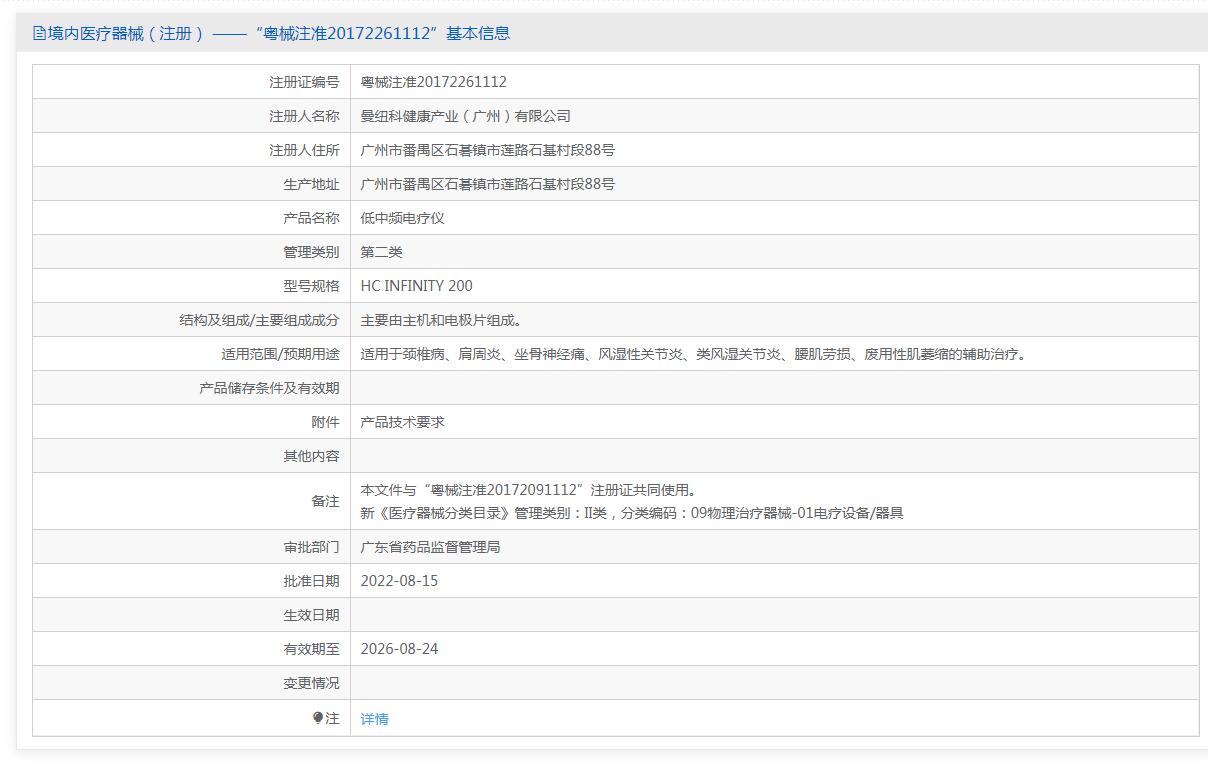This screenshot has width=1208, height=771.
Task: Click the 主要由主机和电极片组成 text
Action: click(440, 320)
